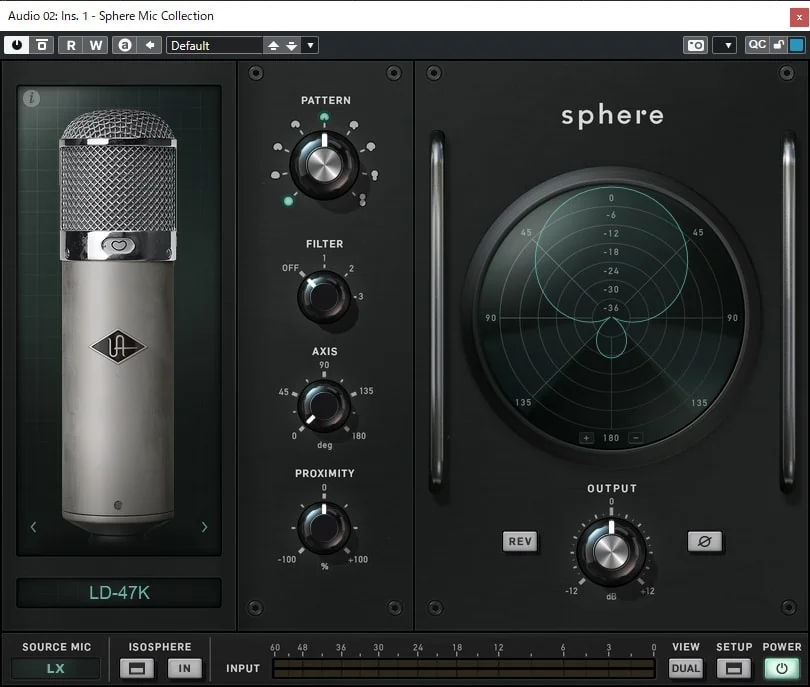Select the next microphone with the right chevron
The width and height of the screenshot is (810, 687).
pos(205,527)
